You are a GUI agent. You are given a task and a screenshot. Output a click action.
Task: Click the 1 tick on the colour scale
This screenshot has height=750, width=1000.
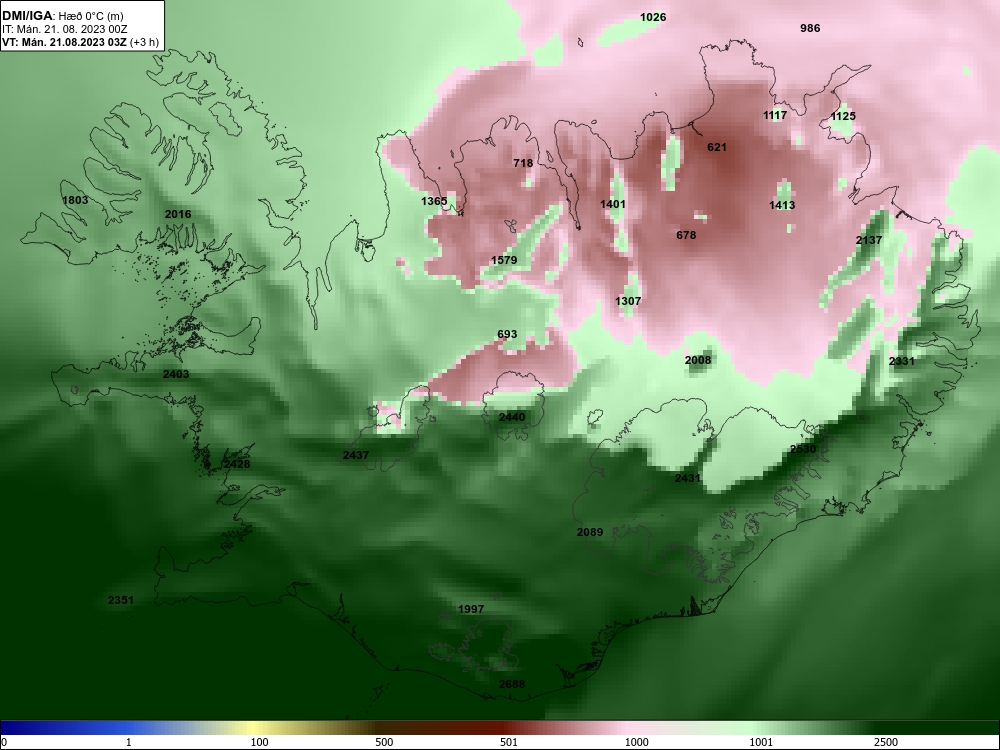[129, 742]
